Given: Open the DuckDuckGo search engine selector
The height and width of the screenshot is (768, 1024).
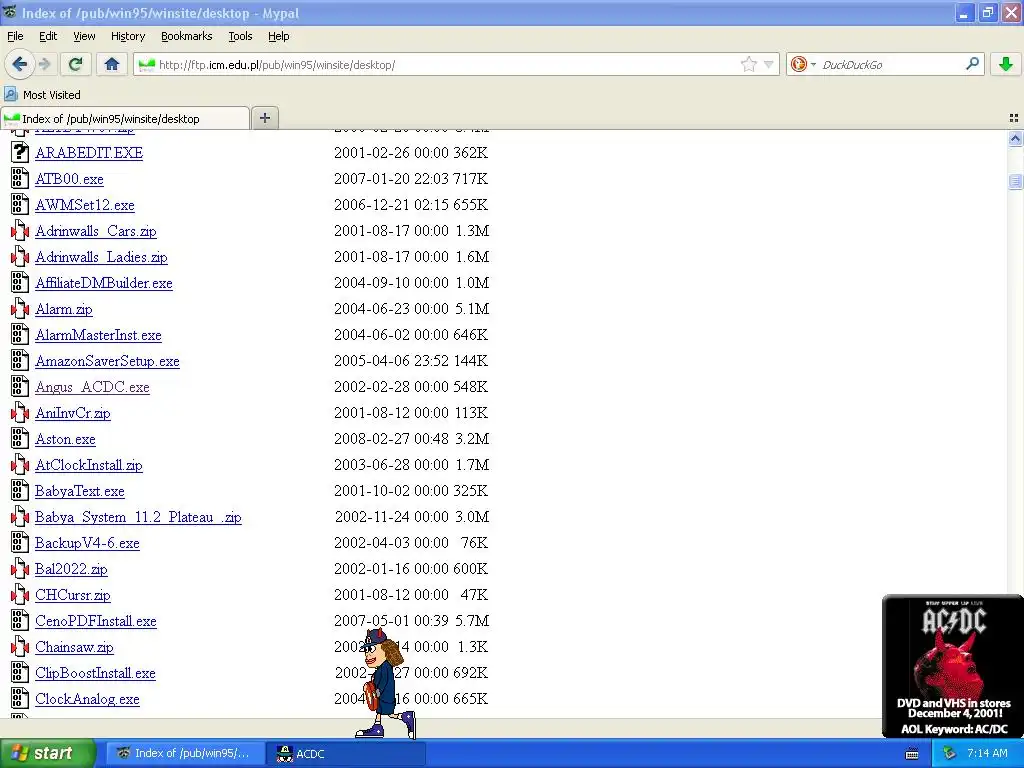Looking at the screenshot, I should tap(803, 64).
